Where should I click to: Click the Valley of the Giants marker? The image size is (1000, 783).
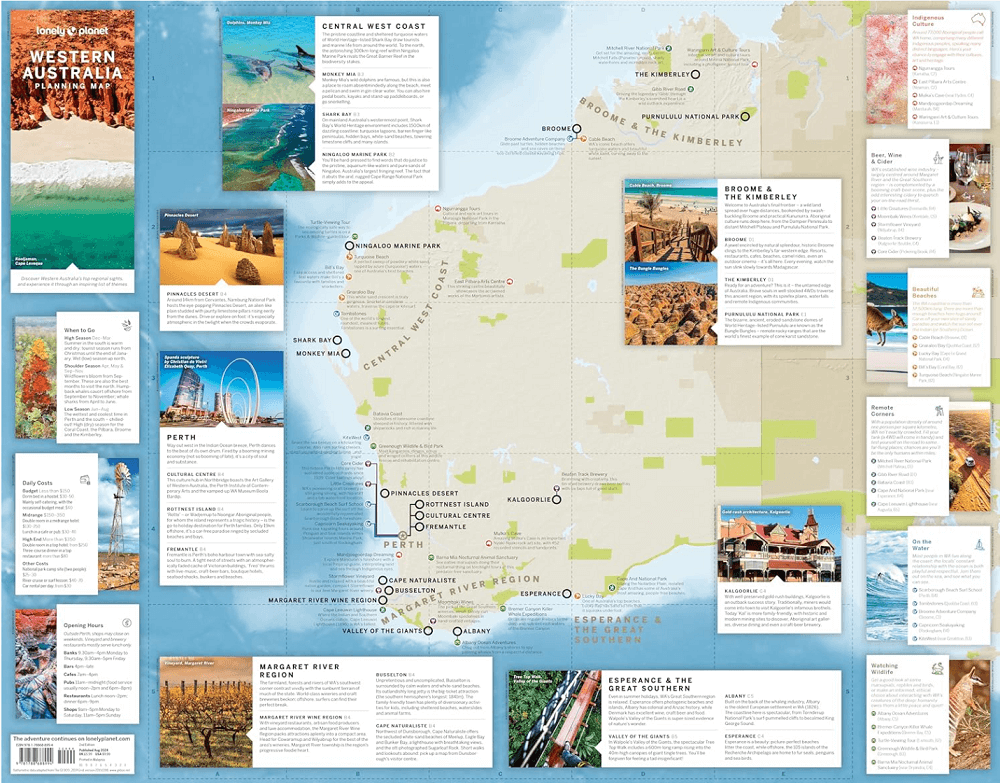429,631
